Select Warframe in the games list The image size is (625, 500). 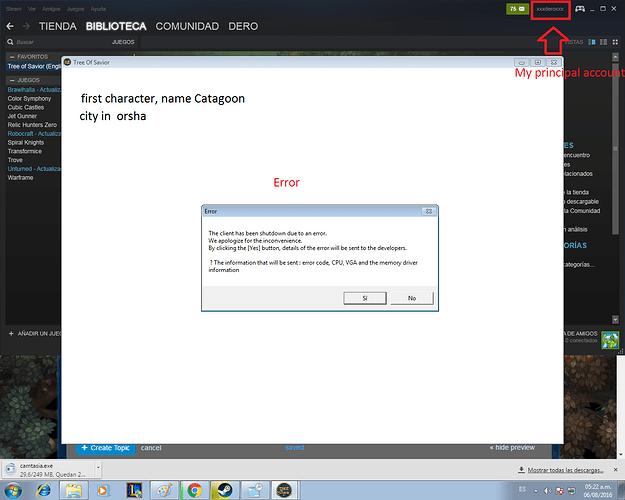click(22, 179)
